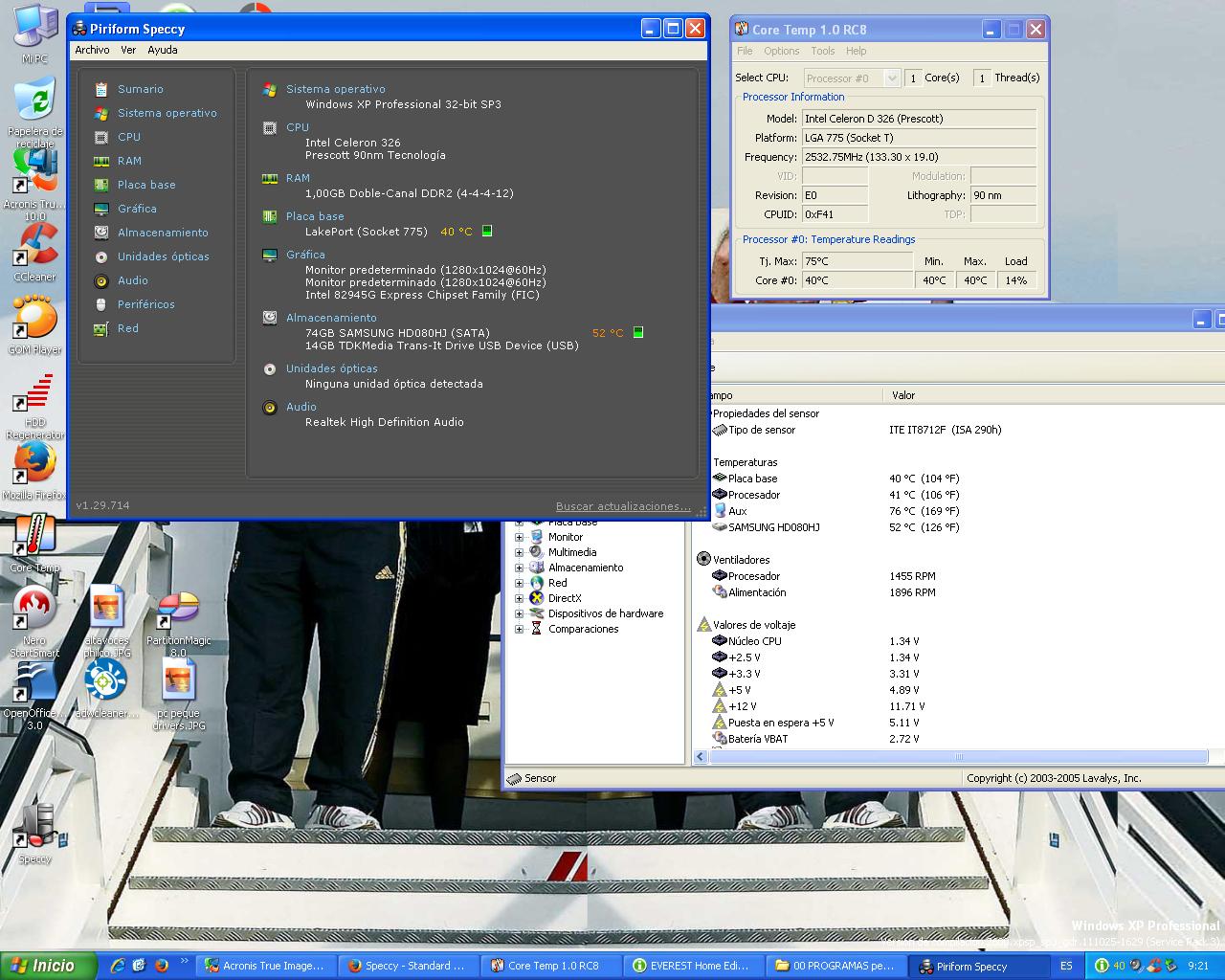This screenshot has height=980, width=1225.
Task: Open Archivo menu in Speccy
Action: [93, 50]
